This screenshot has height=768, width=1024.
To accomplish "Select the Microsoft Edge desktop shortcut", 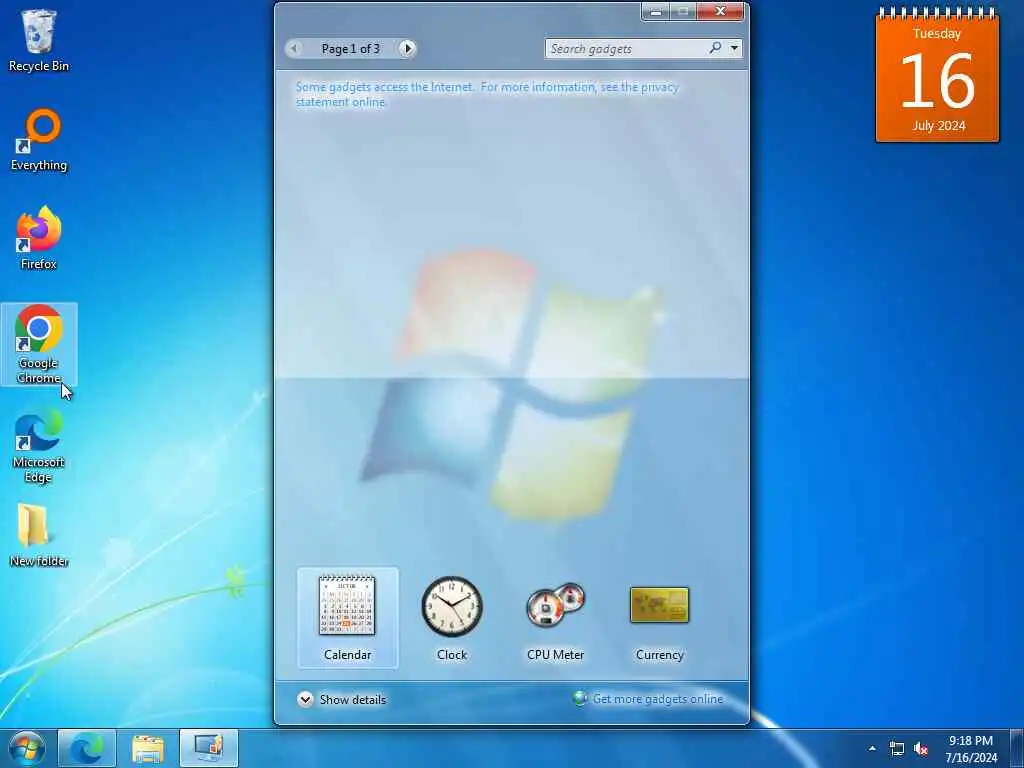I will 39,445.
